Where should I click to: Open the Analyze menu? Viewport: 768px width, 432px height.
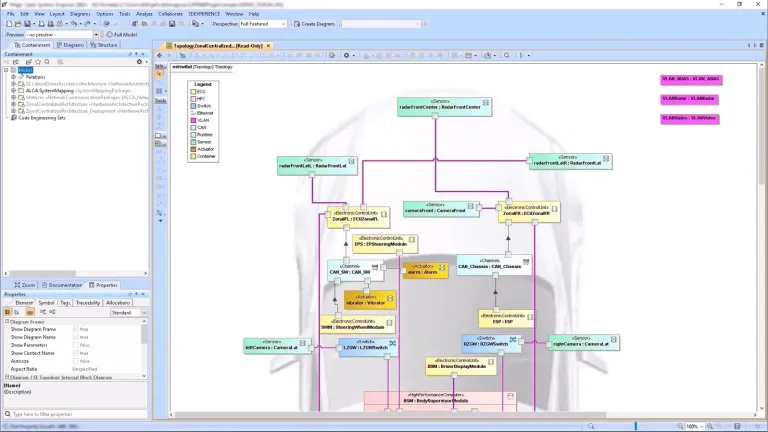(x=144, y=14)
